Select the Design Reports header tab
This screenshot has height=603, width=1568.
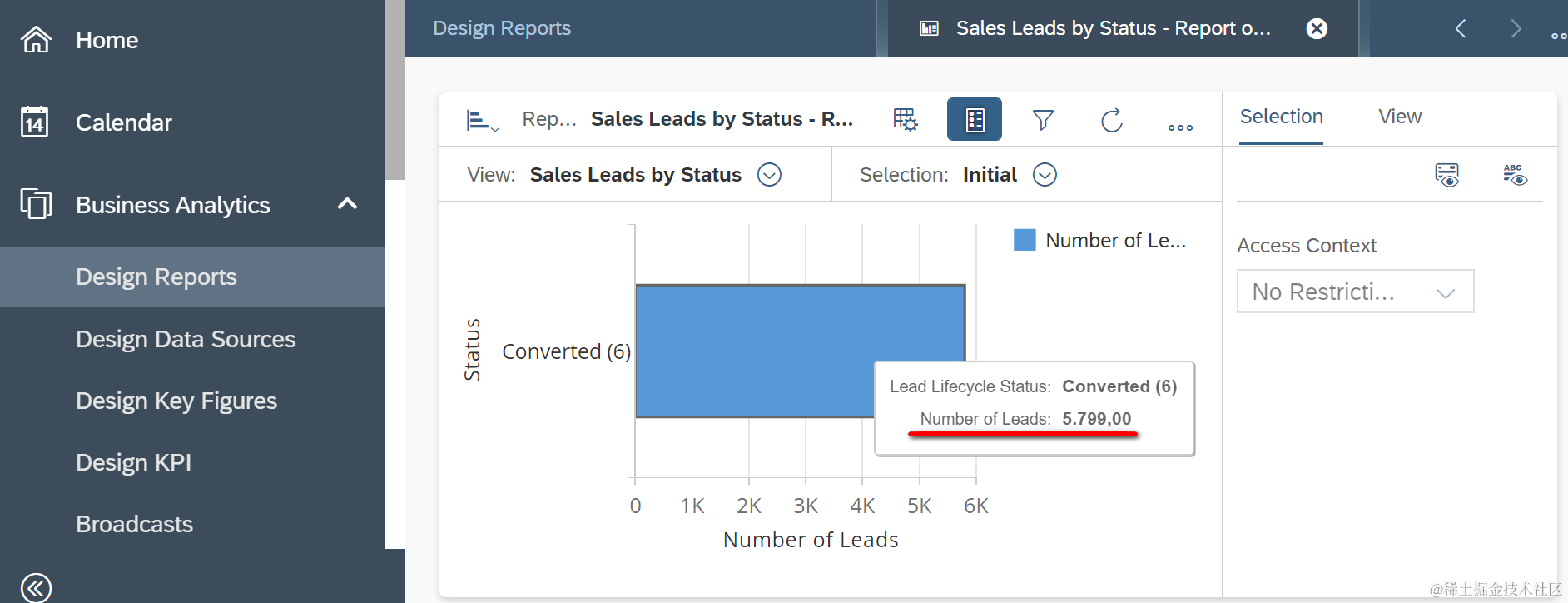(502, 28)
